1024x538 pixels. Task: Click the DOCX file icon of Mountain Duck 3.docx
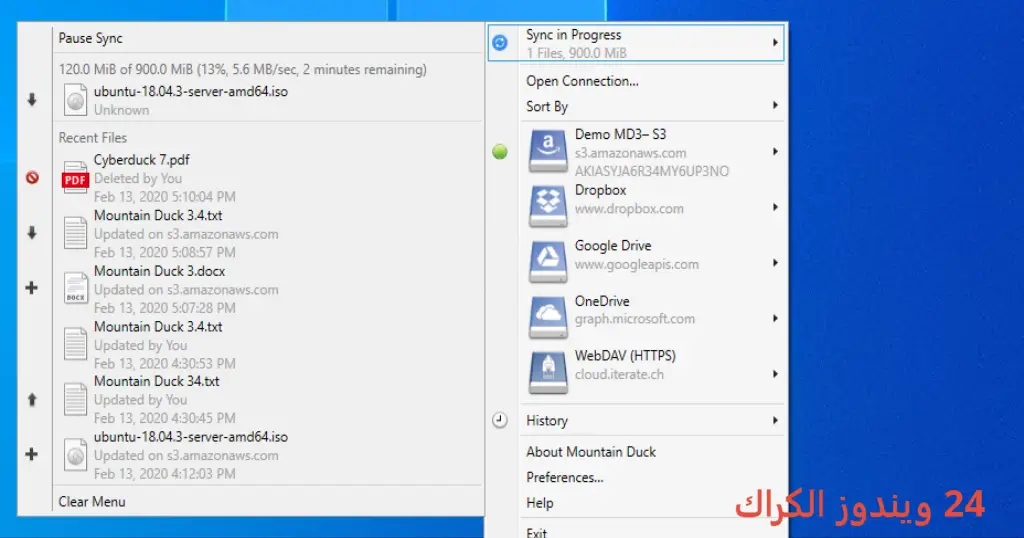tap(75, 289)
